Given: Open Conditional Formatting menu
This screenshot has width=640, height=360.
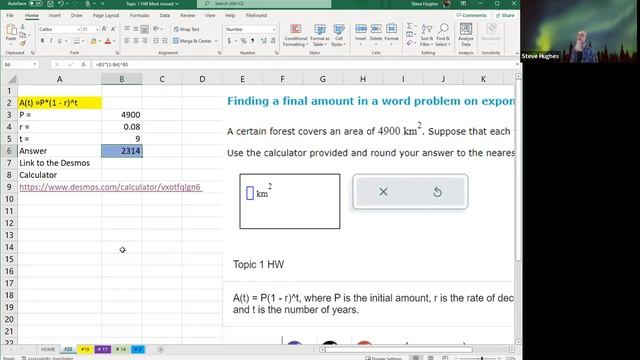Looking at the screenshot, I should [296, 35].
